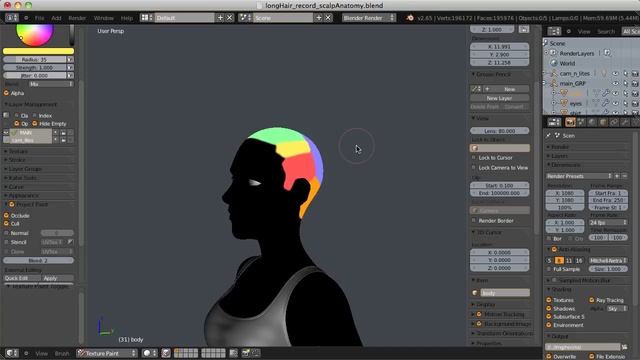Viewport: 640px width, 360px height.
Task: Click the folder icon beside output path
Action: 624,347
